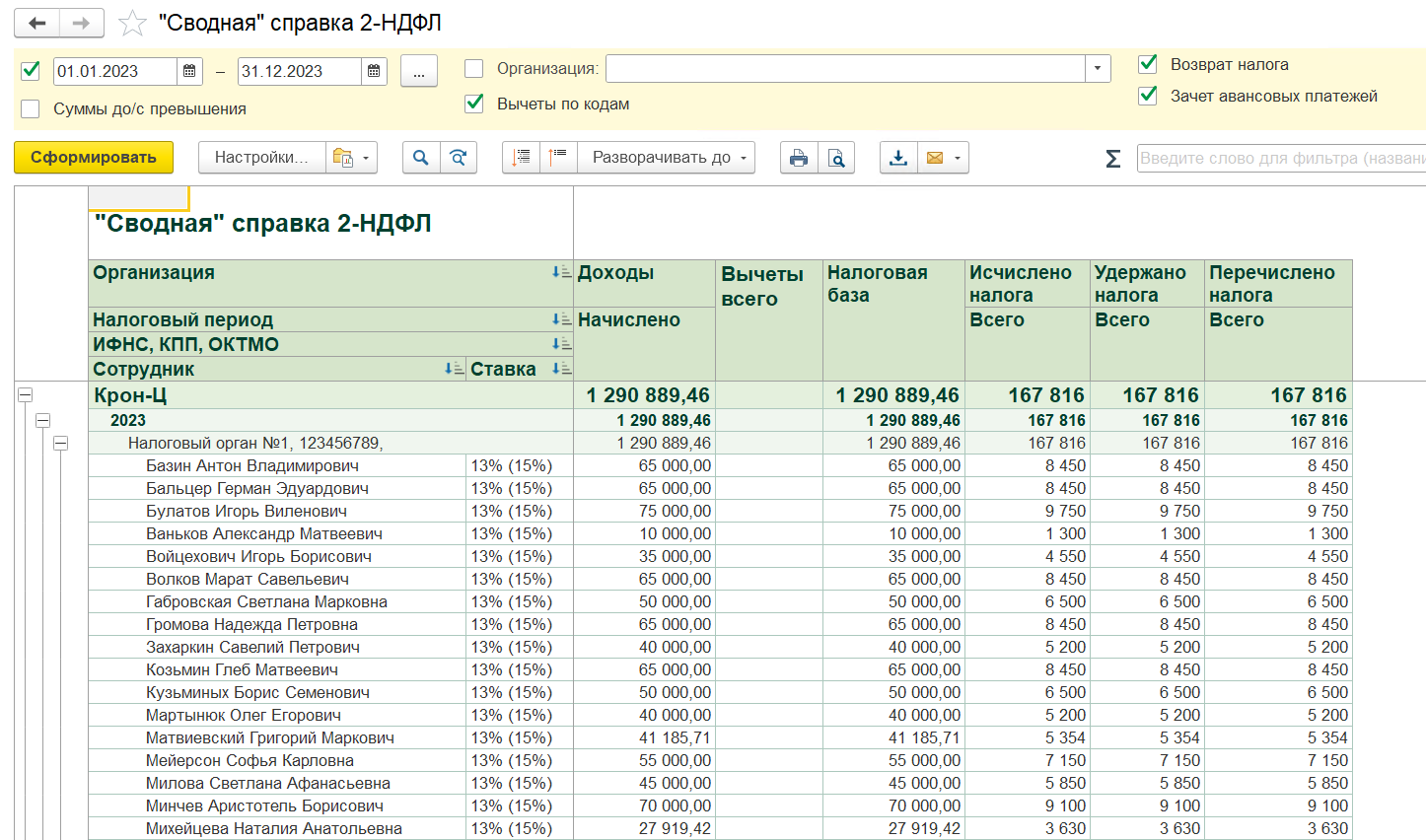Sort by ИФНС, КПП, ОКТМО header icon
This screenshot has height=840, width=1426.
tap(561, 344)
